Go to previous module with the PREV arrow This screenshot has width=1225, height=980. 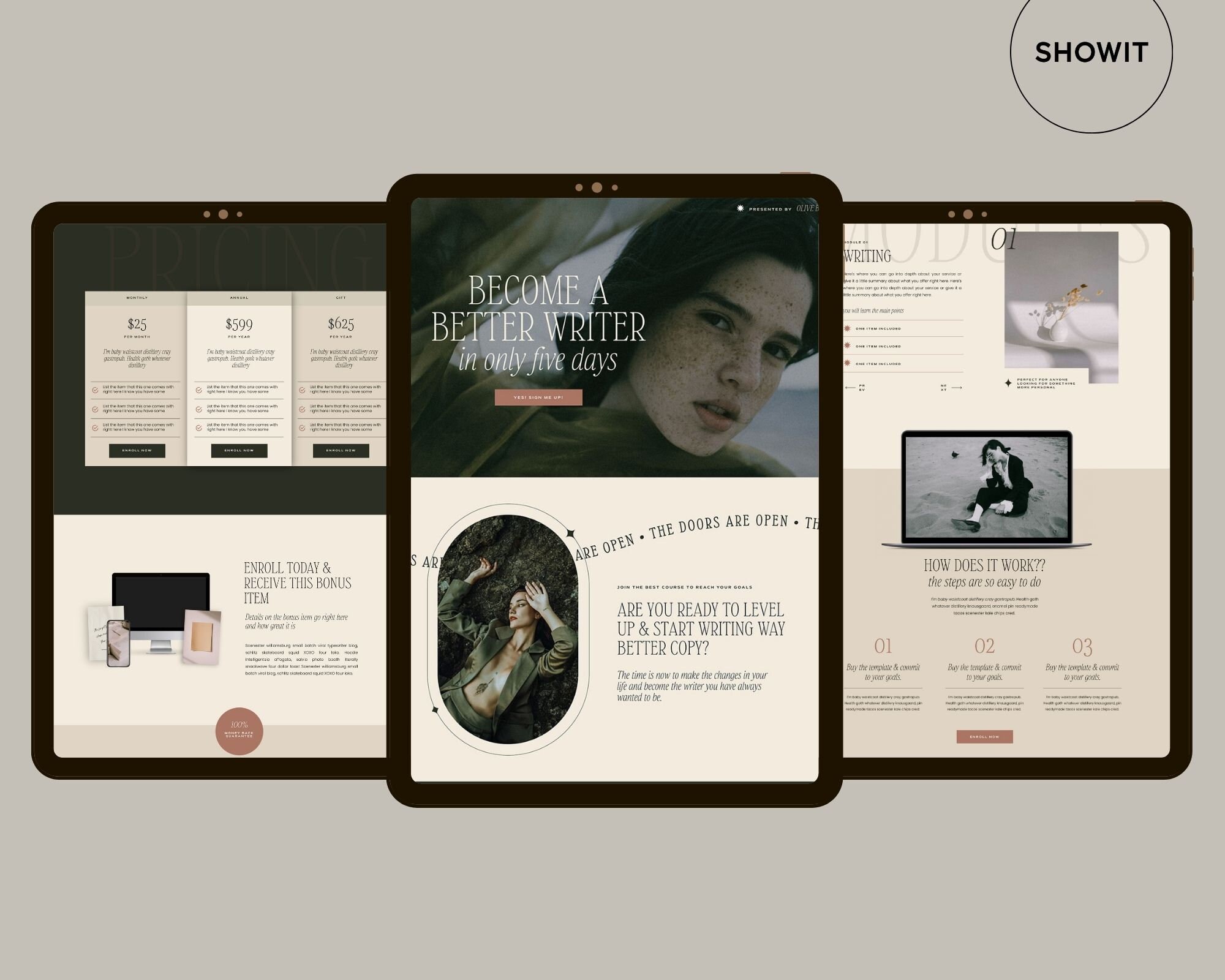click(850, 388)
